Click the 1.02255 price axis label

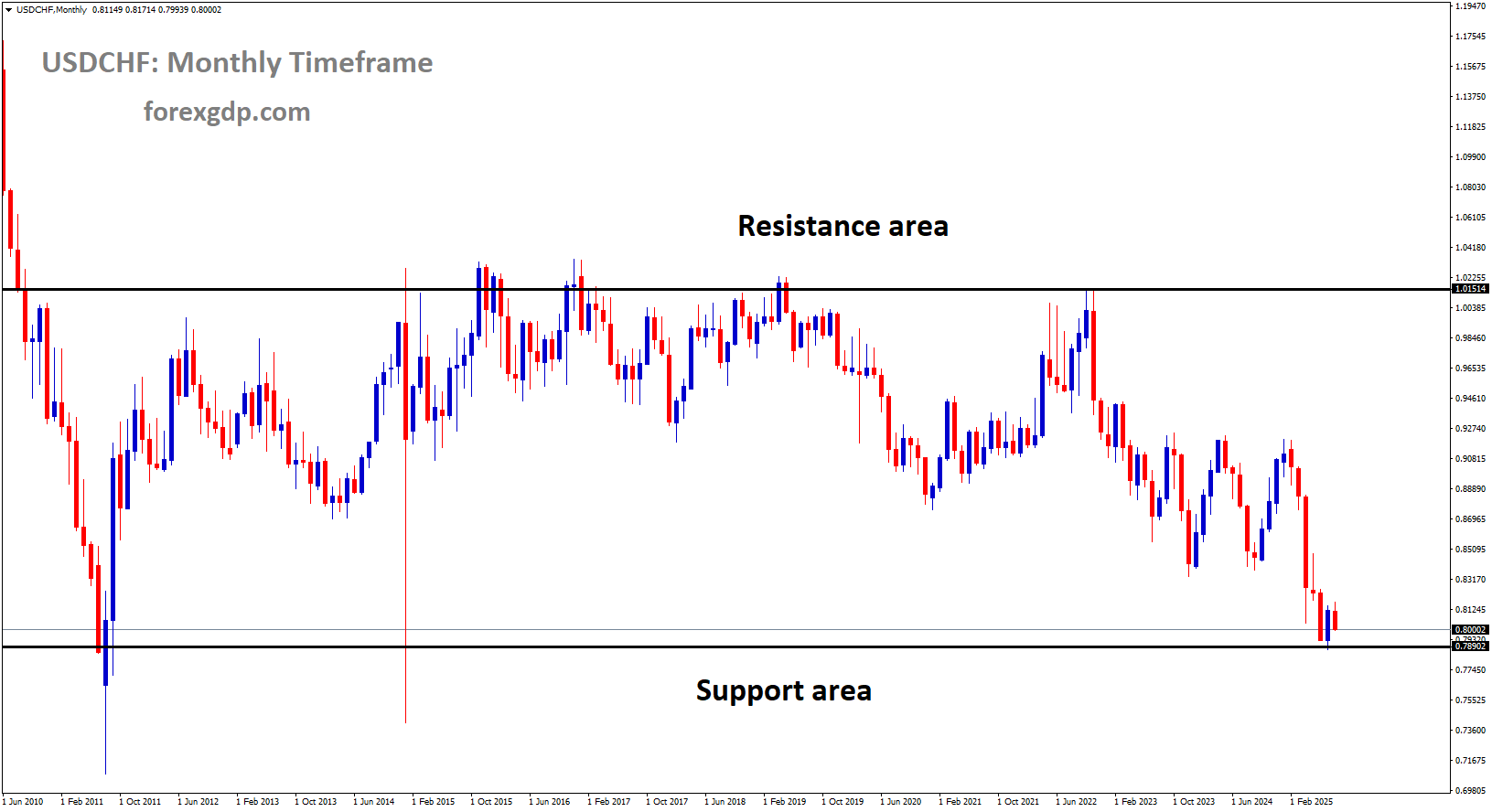[x=1470, y=278]
